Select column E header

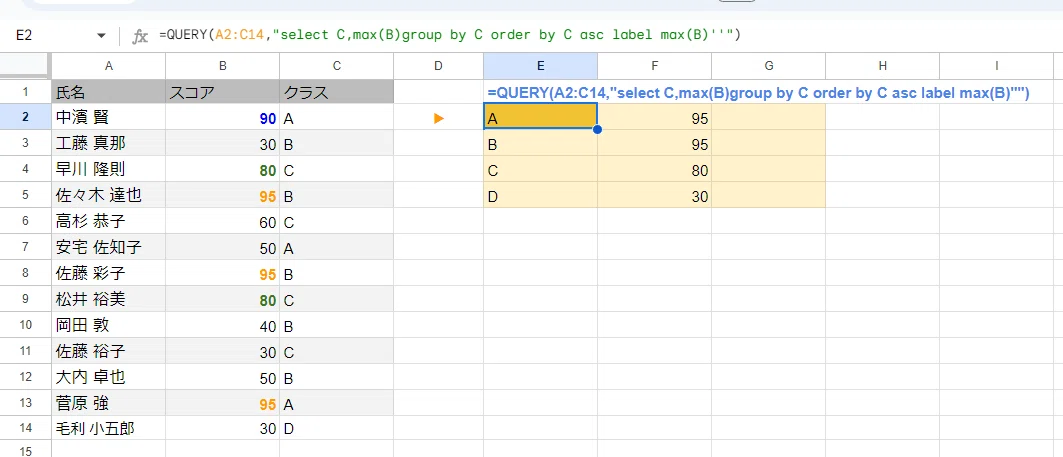click(x=540, y=66)
